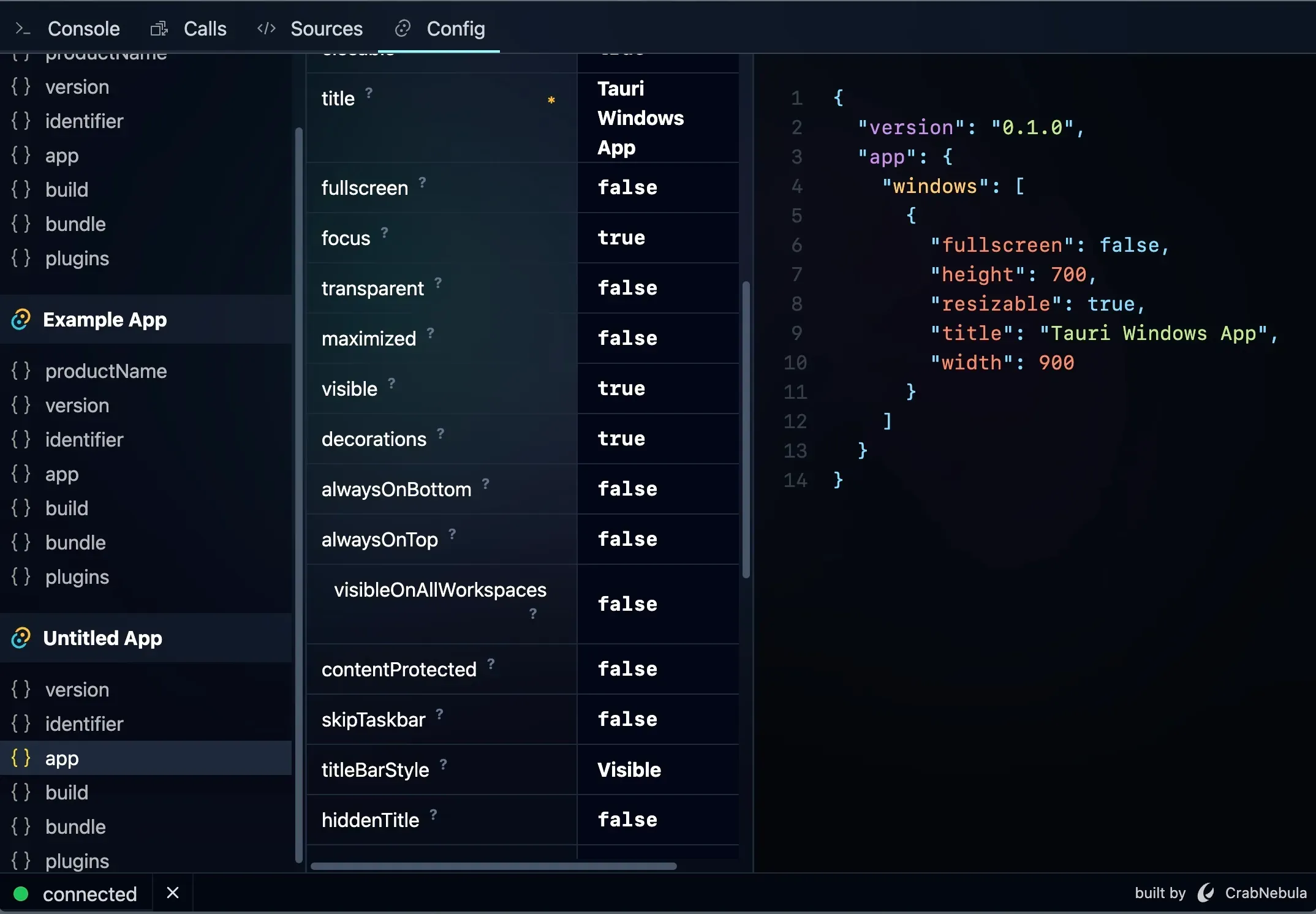
Task: Click the fullscreen value false
Action: (627, 187)
